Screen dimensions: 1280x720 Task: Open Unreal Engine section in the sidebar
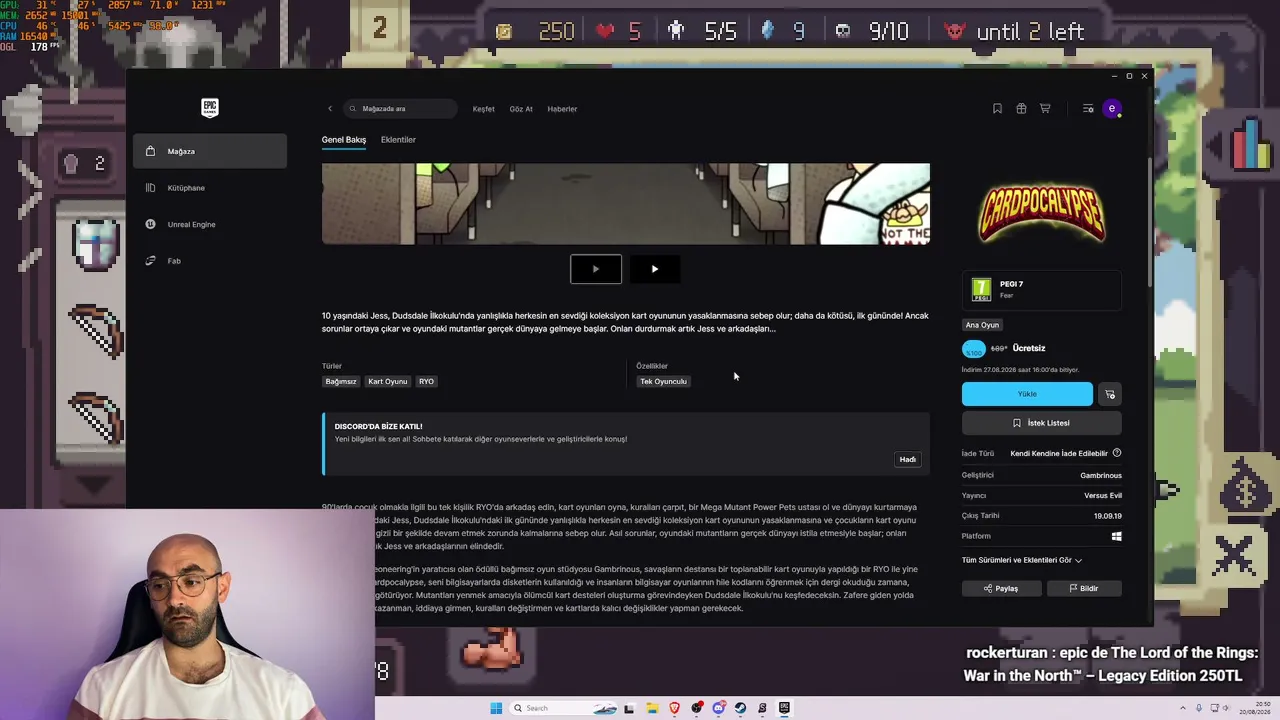(x=210, y=224)
